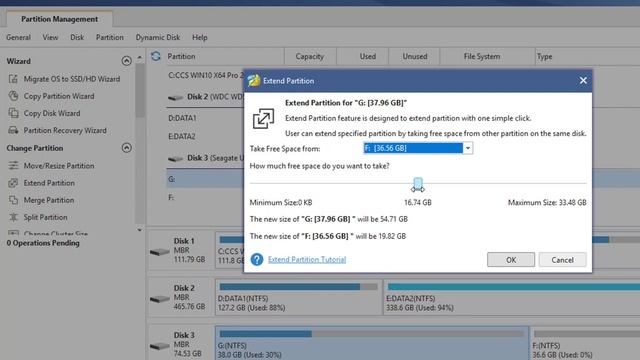Open the Extend Partition Tutorial link
The height and width of the screenshot is (360, 640).
pyautogui.click(x=307, y=259)
